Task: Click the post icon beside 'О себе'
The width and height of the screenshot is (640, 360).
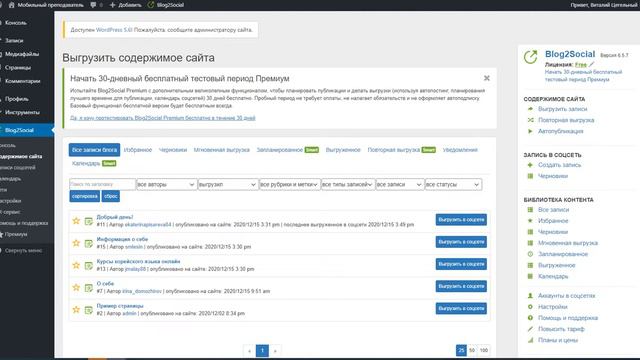Action: click(x=89, y=288)
